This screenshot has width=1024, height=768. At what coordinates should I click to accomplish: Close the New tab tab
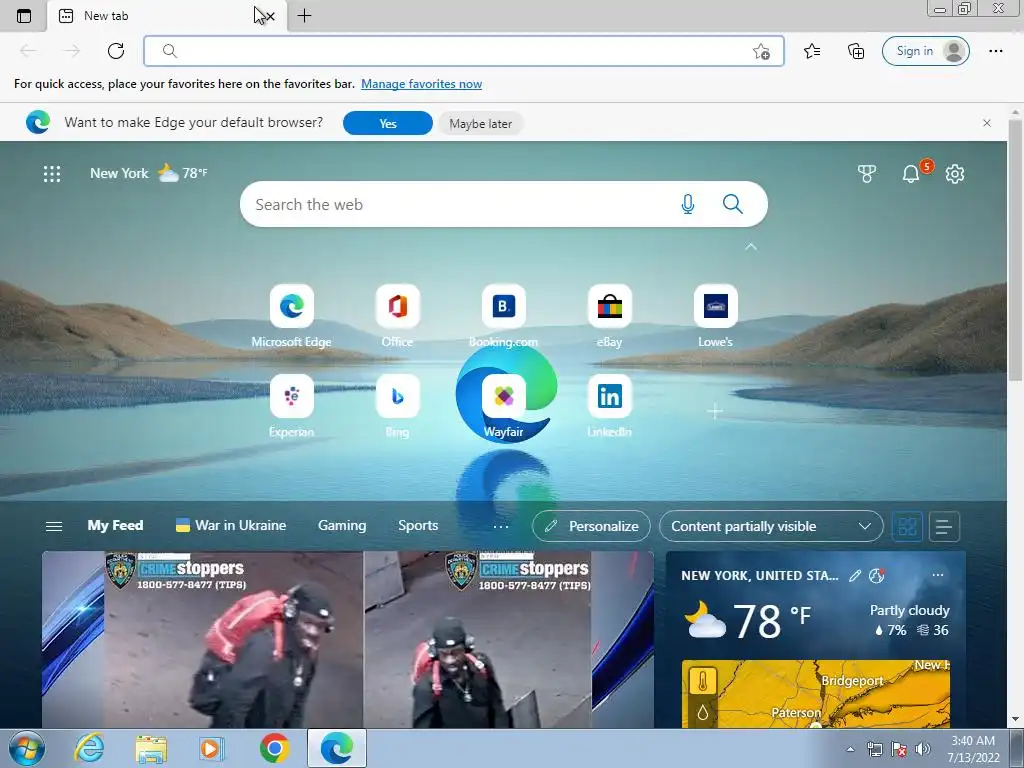pyautogui.click(x=270, y=16)
